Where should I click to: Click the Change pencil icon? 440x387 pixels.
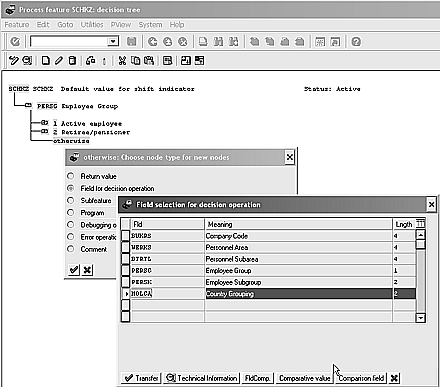59,60
